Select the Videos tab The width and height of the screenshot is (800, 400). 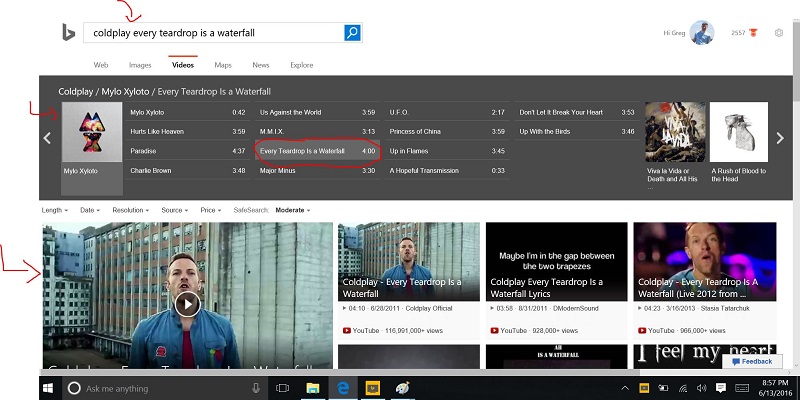183,65
